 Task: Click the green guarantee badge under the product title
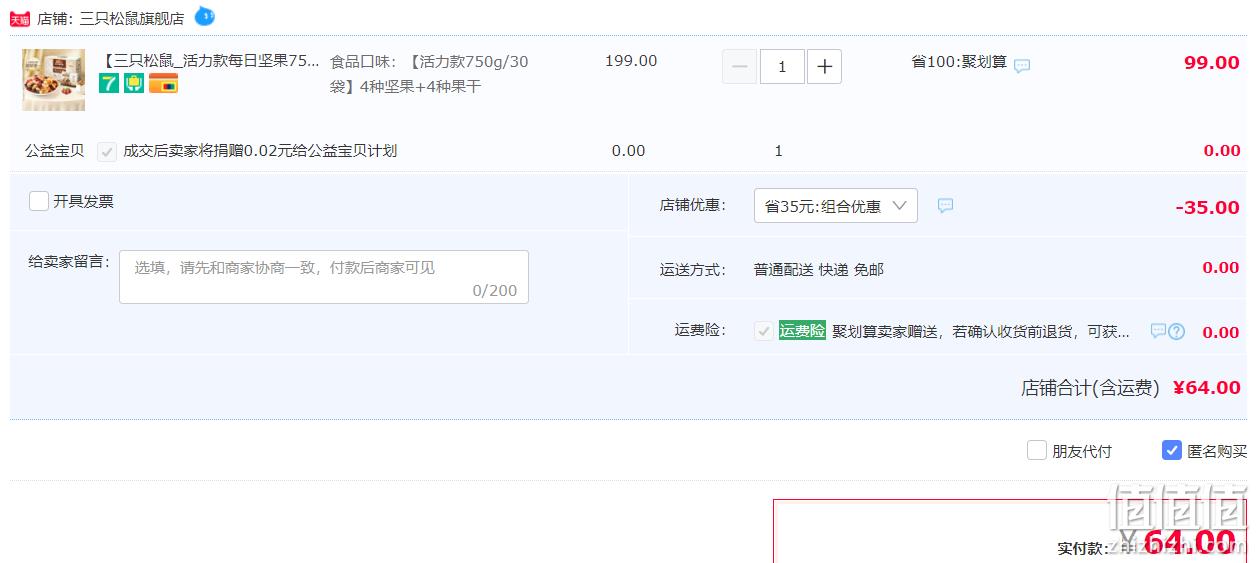134,84
